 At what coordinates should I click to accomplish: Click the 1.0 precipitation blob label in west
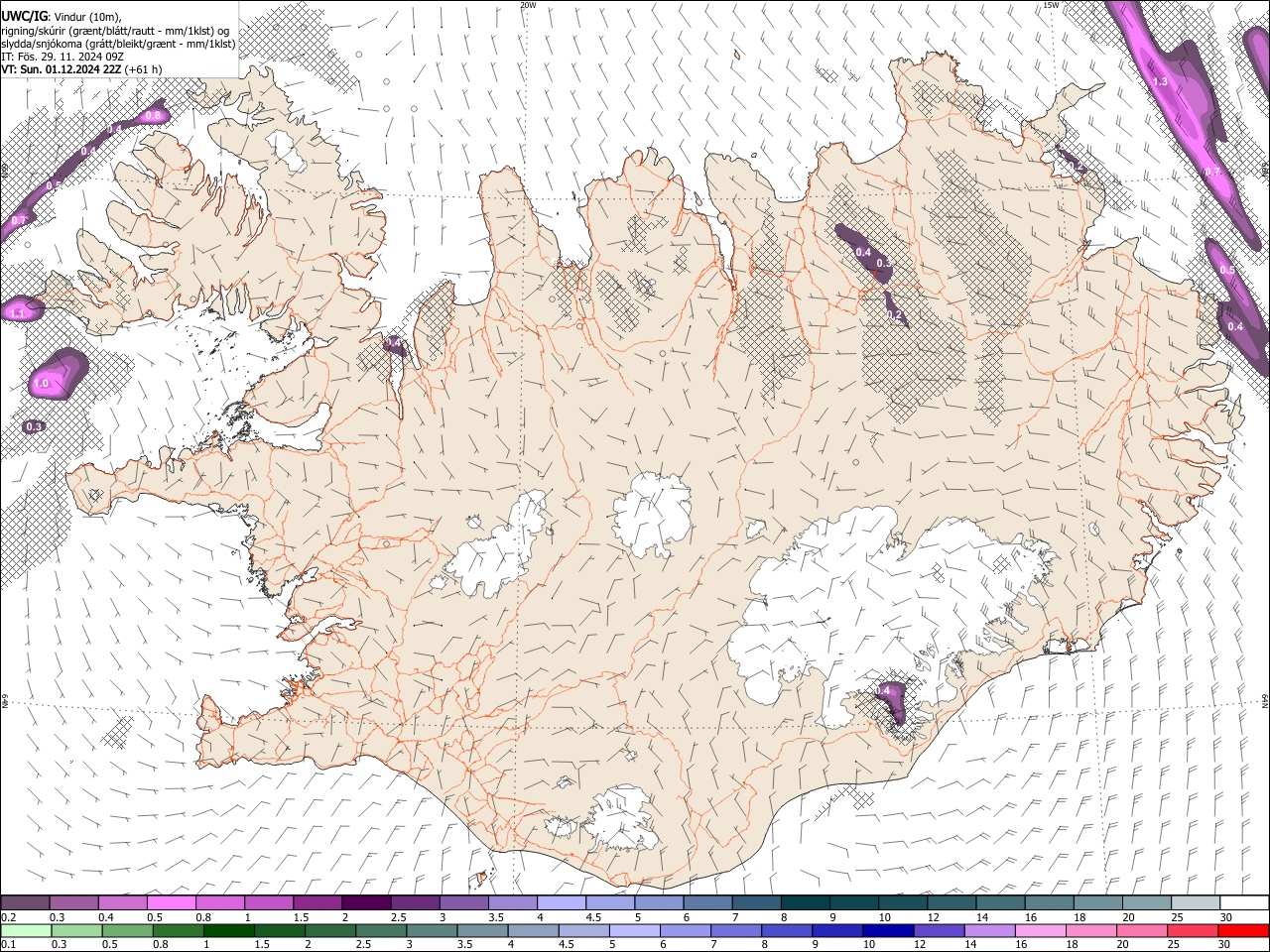pyautogui.click(x=41, y=383)
